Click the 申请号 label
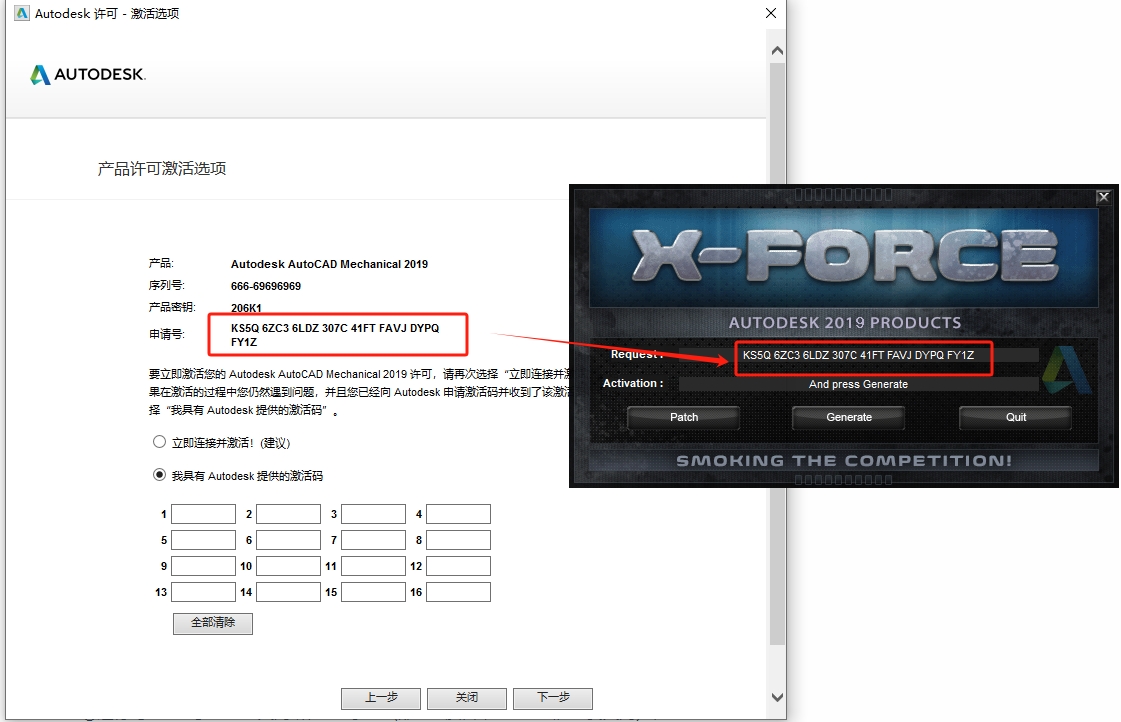The height and width of the screenshot is (722, 1121). tap(167, 334)
